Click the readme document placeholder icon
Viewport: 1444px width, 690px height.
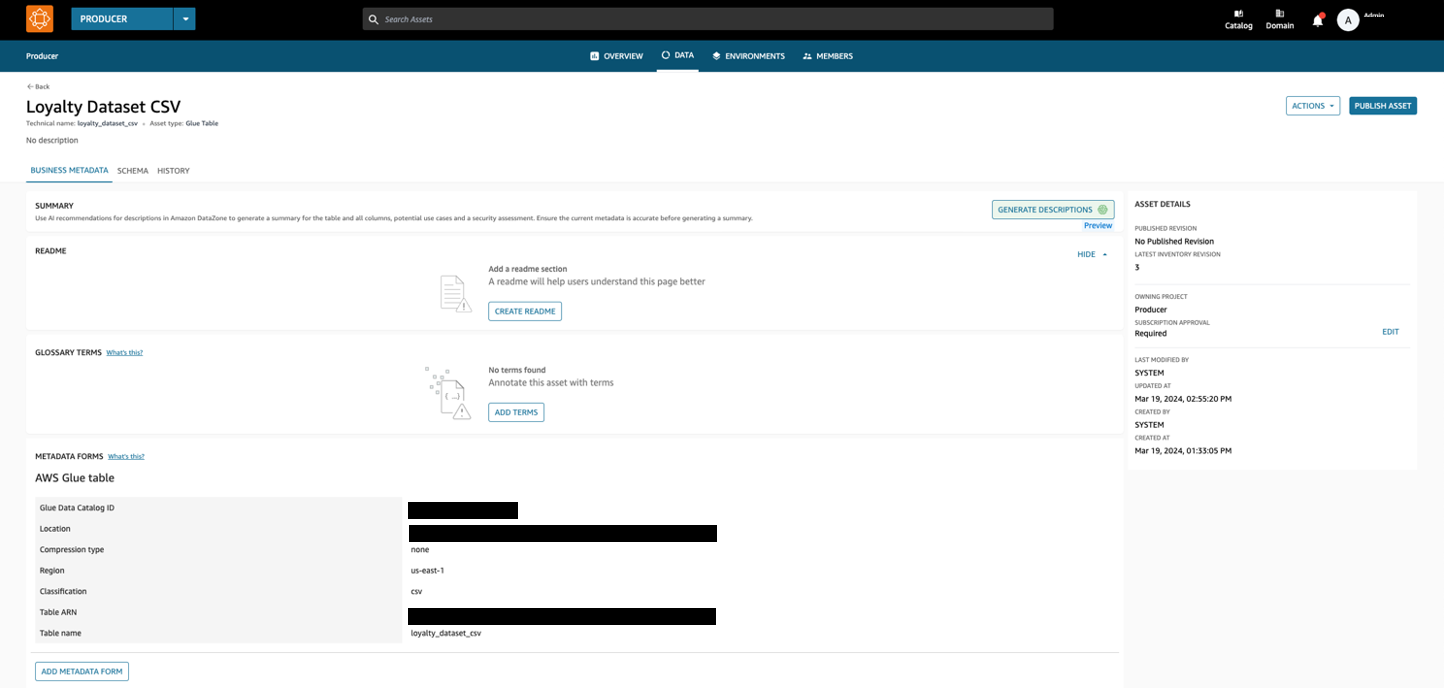point(455,294)
